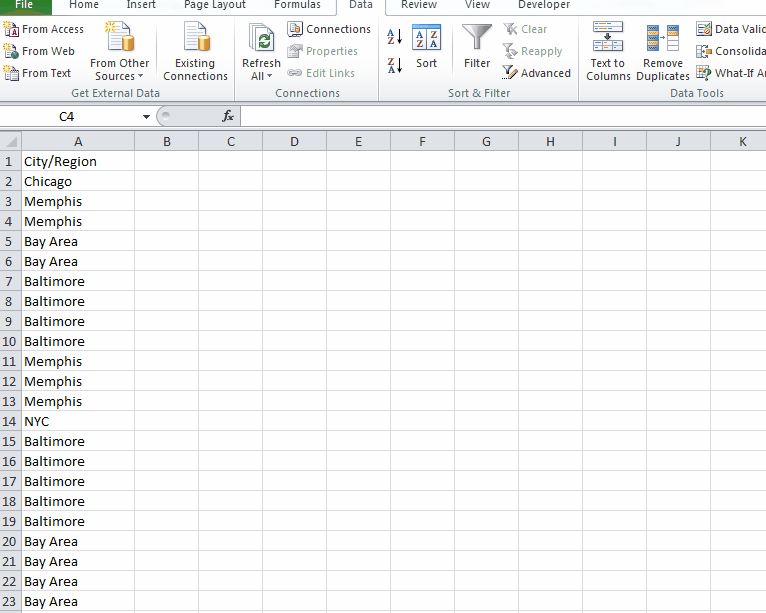This screenshot has height=613, width=766.
Task: Import data From Web
Action: click(39, 51)
